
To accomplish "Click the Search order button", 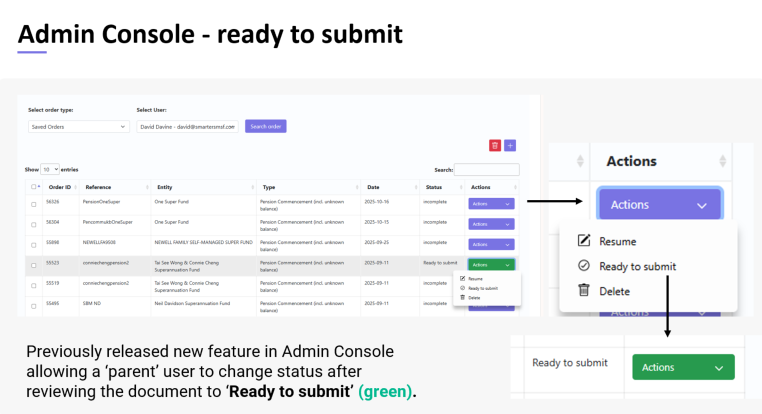I will pos(266,126).
